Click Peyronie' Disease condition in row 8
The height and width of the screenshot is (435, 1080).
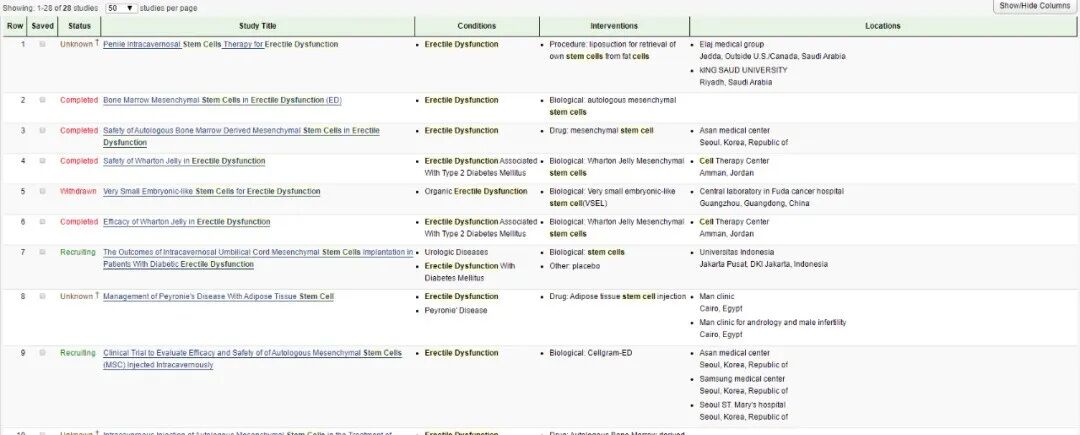[456, 310]
